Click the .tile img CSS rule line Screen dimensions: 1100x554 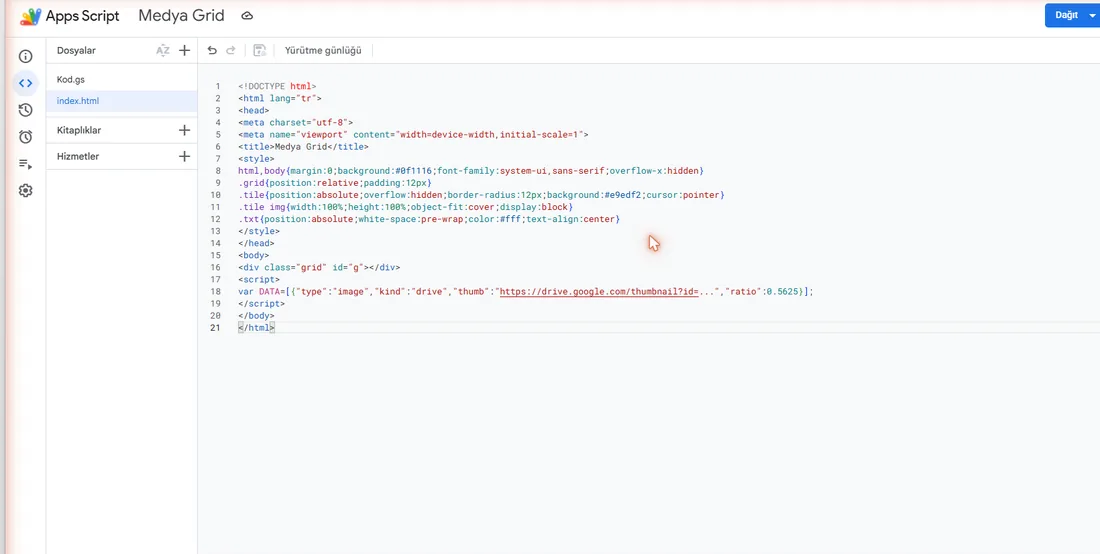(x=405, y=208)
